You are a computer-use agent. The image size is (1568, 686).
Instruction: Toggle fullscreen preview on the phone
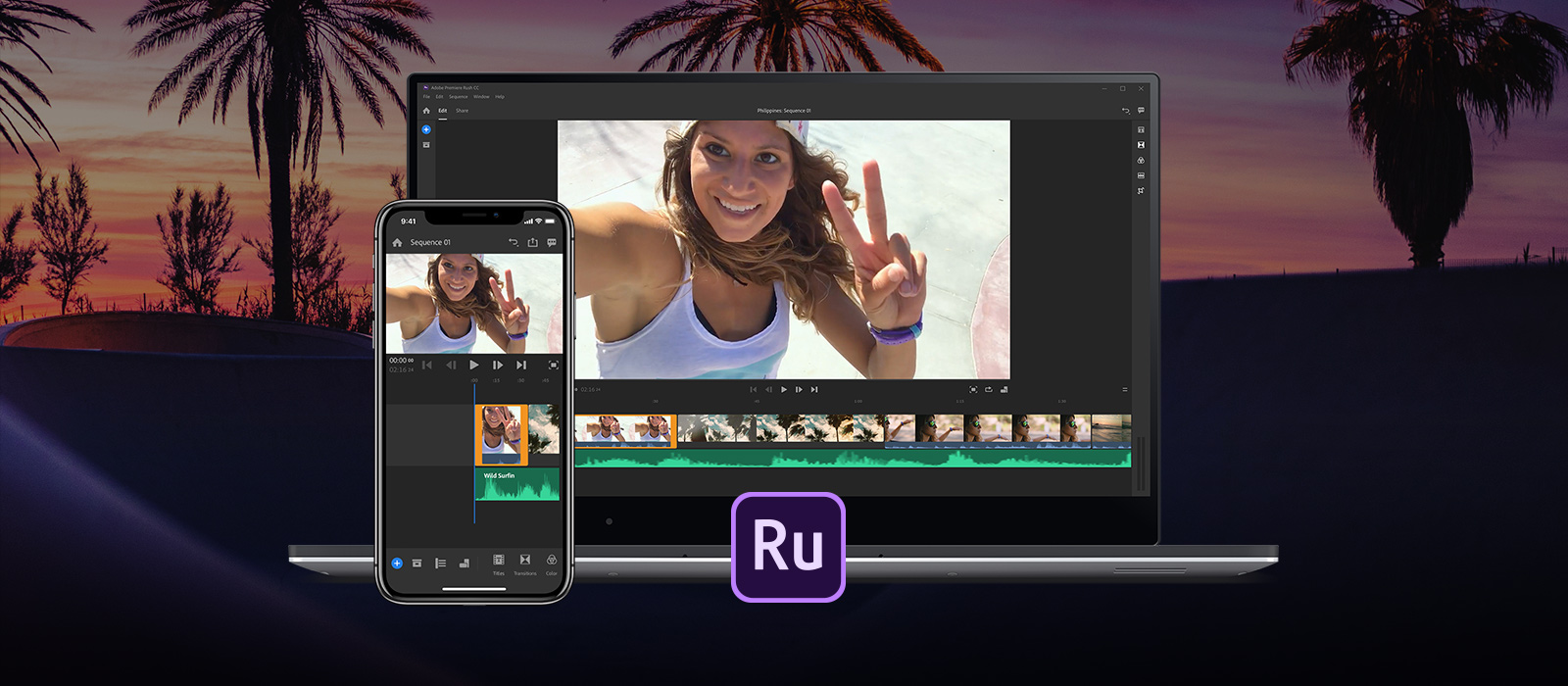coord(553,365)
